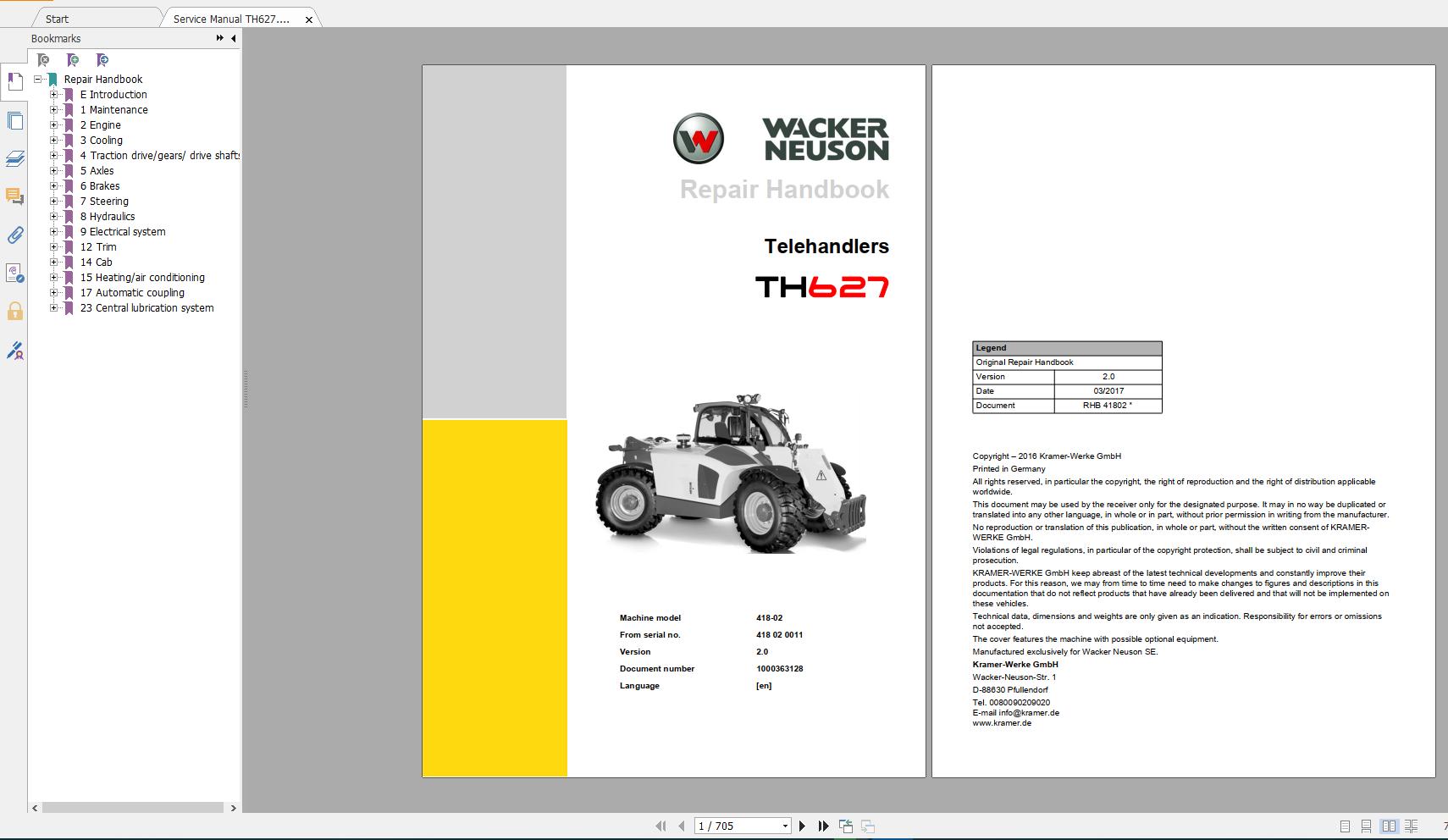
Task: Expand the 2 Engine bookmark
Action: pyautogui.click(x=54, y=124)
